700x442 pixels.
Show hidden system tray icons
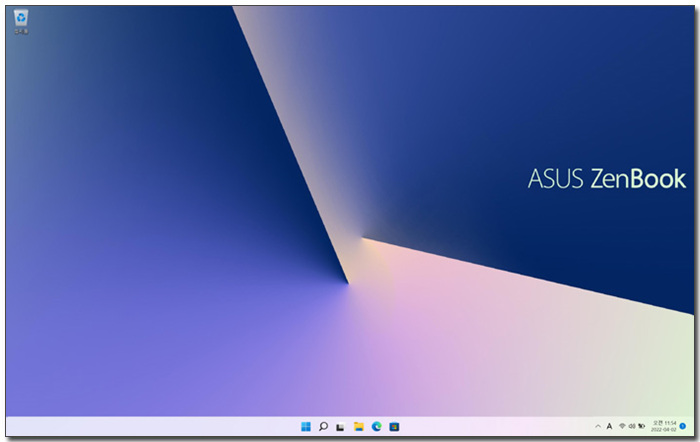pos(598,426)
